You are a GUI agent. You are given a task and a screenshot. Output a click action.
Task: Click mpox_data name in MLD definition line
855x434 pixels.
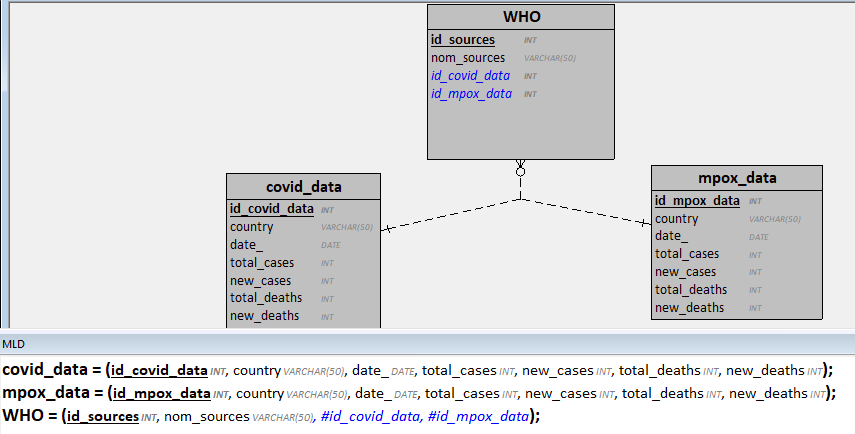click(x=46, y=393)
